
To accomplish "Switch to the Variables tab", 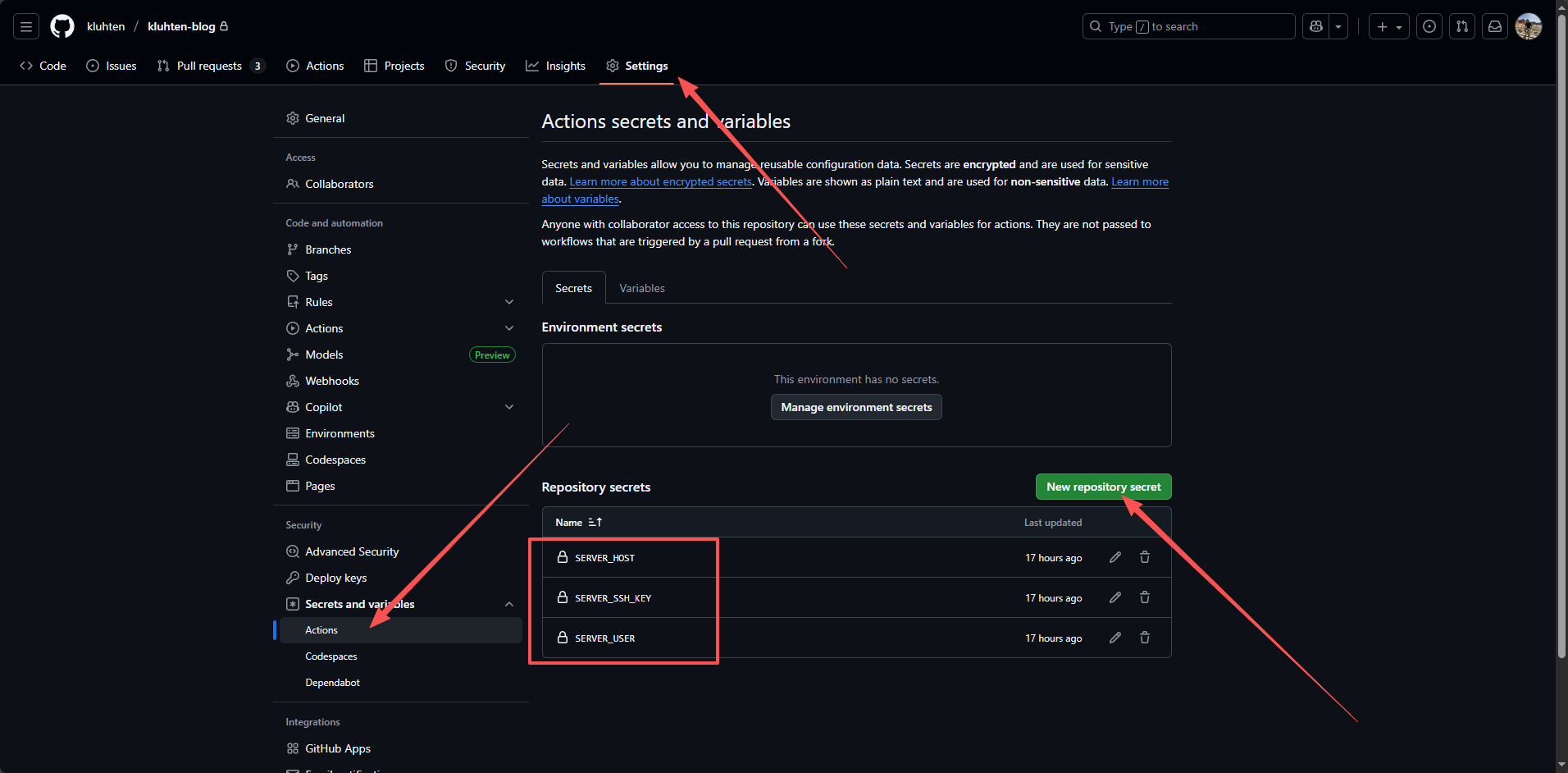I will (x=641, y=288).
